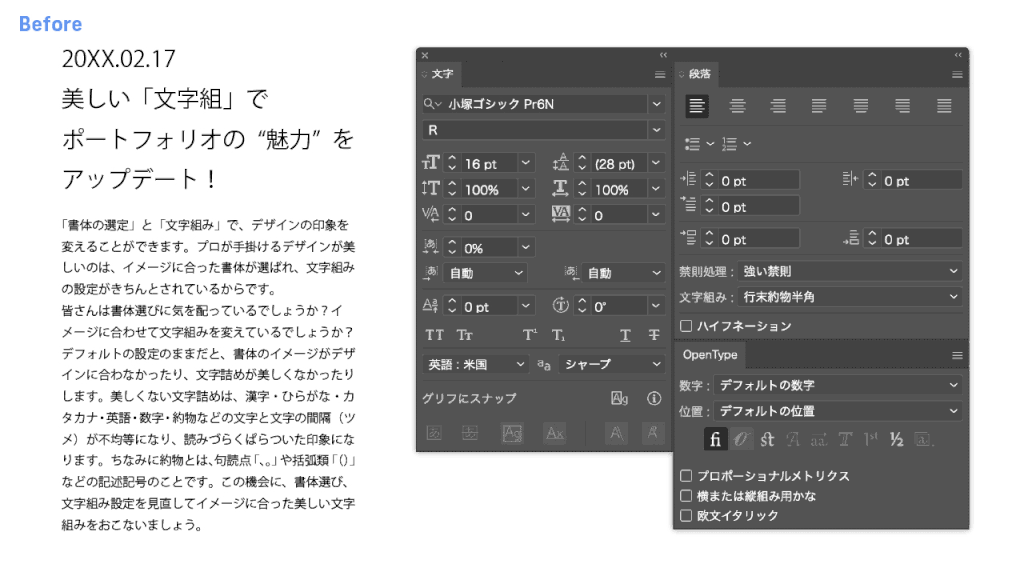
Task: Collapse character panel with double arrows
Action: point(664,56)
